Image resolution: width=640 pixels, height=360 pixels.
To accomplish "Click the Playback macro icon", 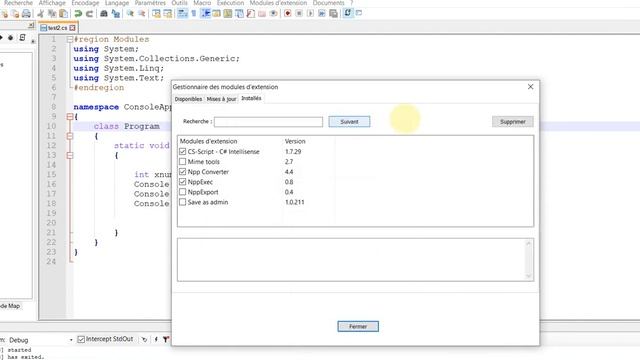I will (x=311, y=13).
